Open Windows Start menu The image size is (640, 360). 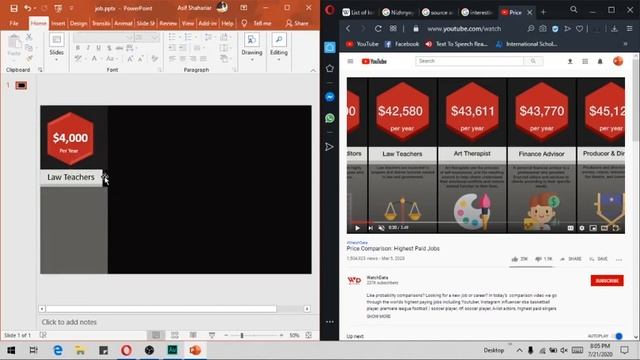tap(11, 350)
